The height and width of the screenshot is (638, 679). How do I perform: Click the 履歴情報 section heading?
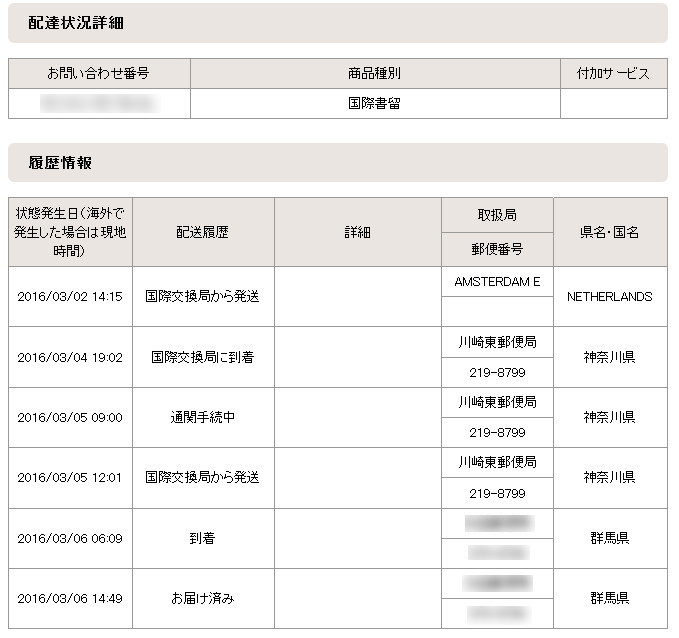[x=61, y=162]
